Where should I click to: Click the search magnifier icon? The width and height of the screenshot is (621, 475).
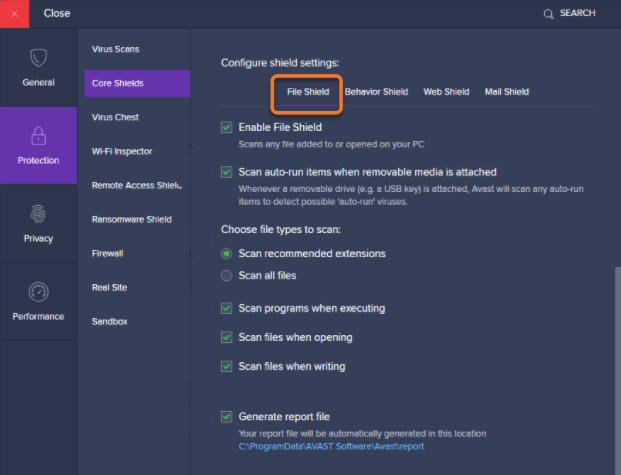[x=548, y=15]
